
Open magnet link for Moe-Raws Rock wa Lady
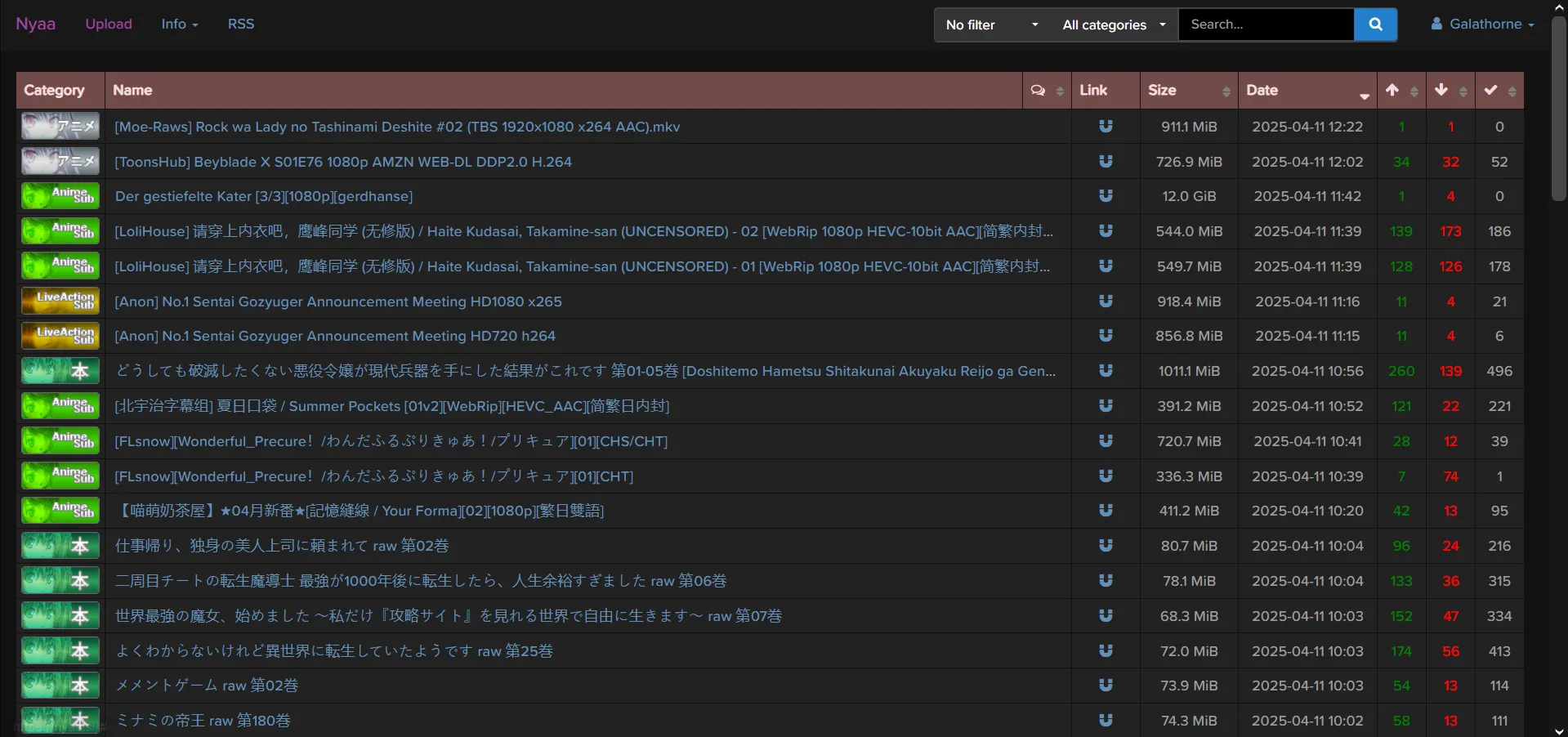pyautogui.click(x=1106, y=127)
